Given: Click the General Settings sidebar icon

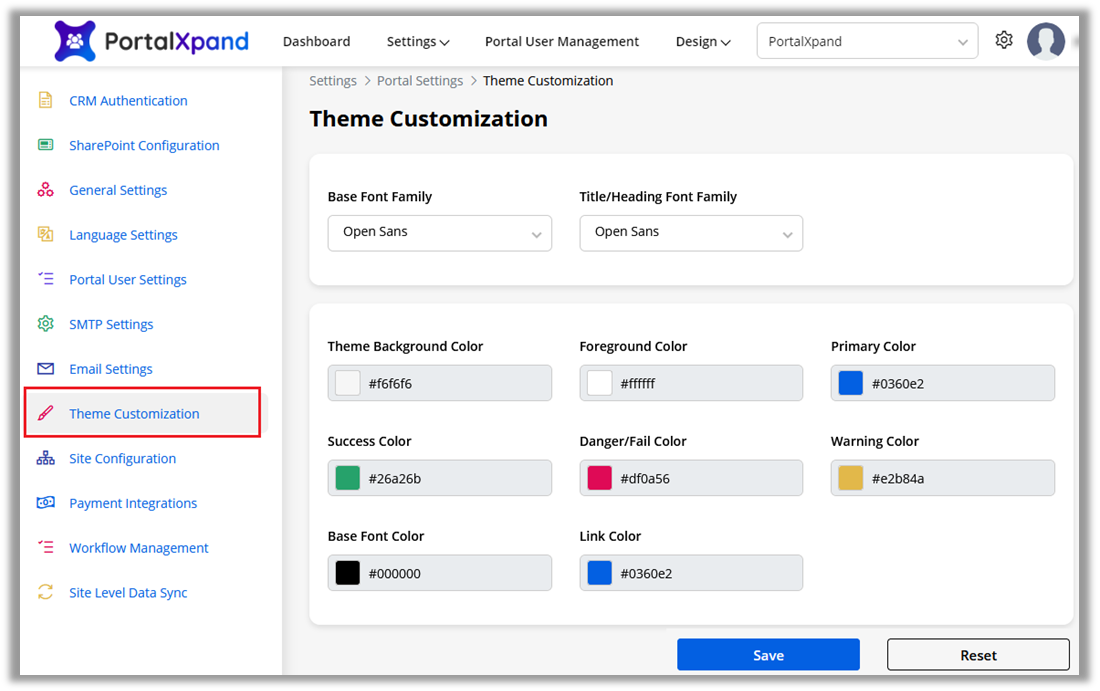Looking at the screenshot, I should pos(45,190).
